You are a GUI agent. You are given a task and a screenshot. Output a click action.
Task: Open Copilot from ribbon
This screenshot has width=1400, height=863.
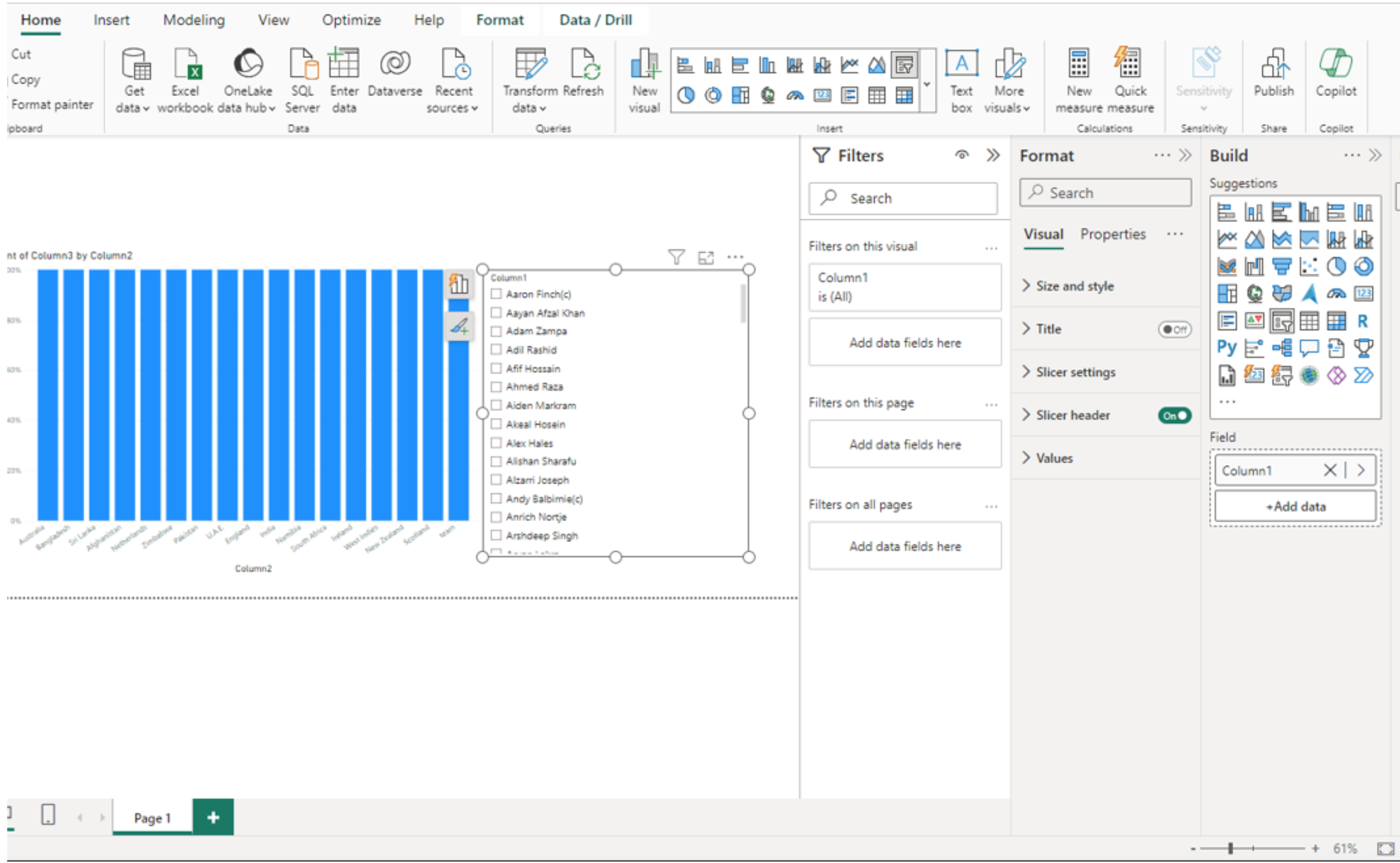point(1336,72)
